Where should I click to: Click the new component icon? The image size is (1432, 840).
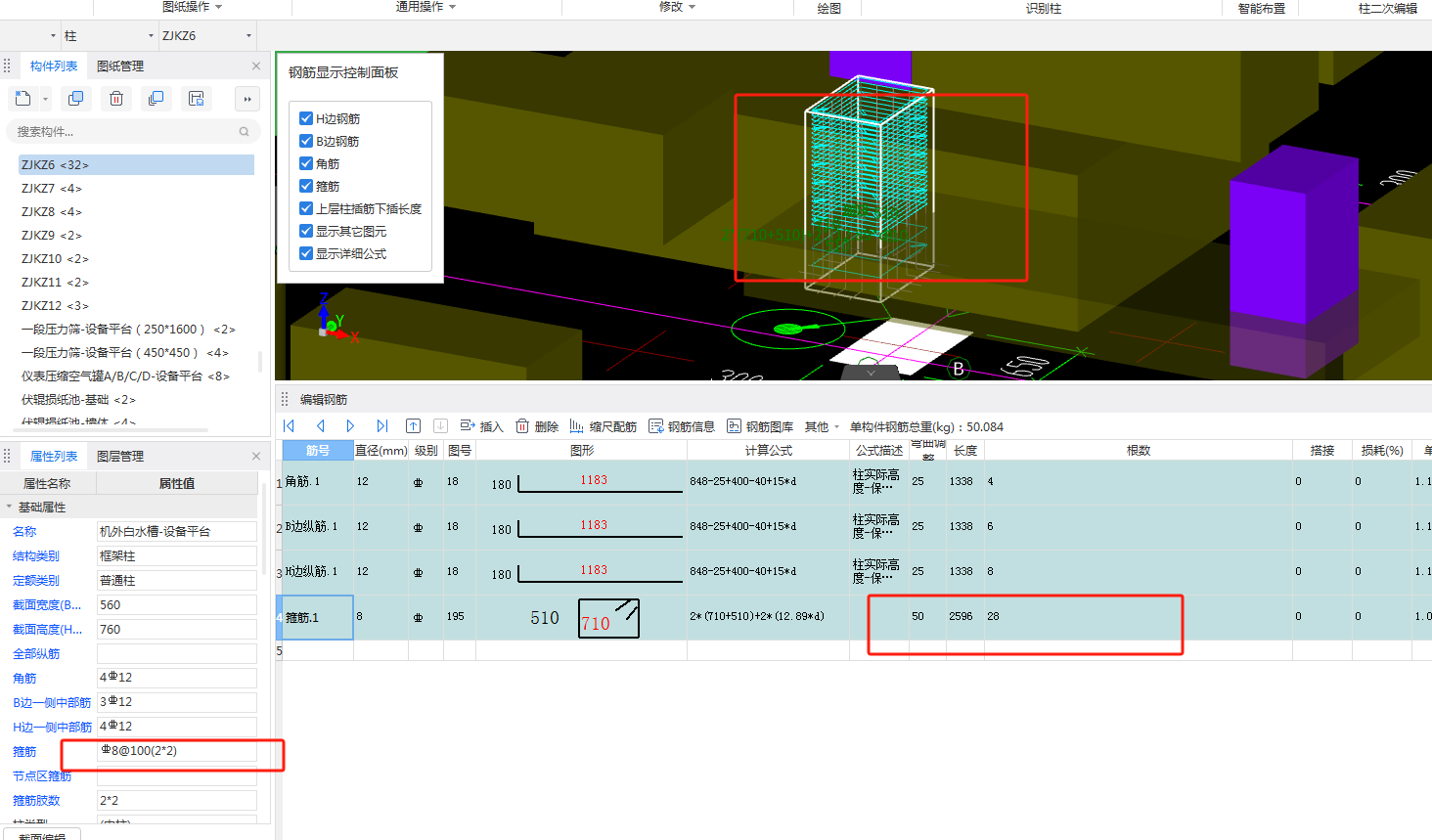pos(23,99)
